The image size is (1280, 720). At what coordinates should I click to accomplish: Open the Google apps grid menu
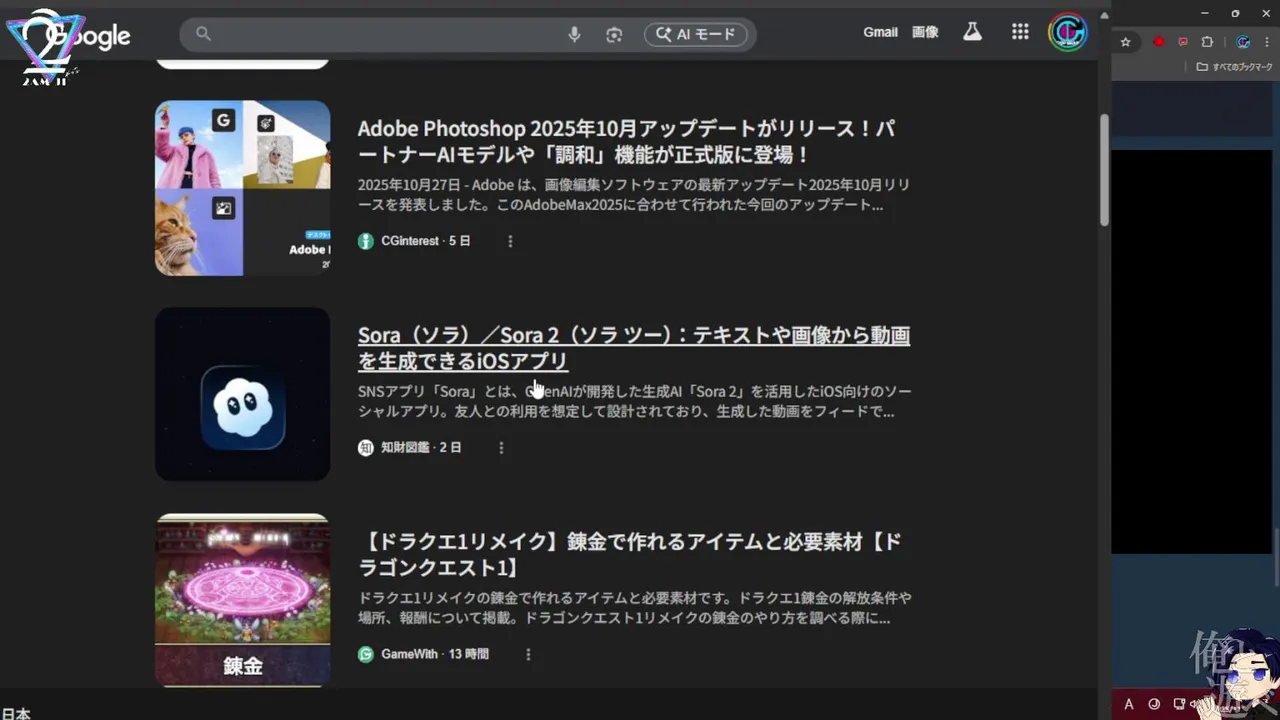pyautogui.click(x=1020, y=32)
